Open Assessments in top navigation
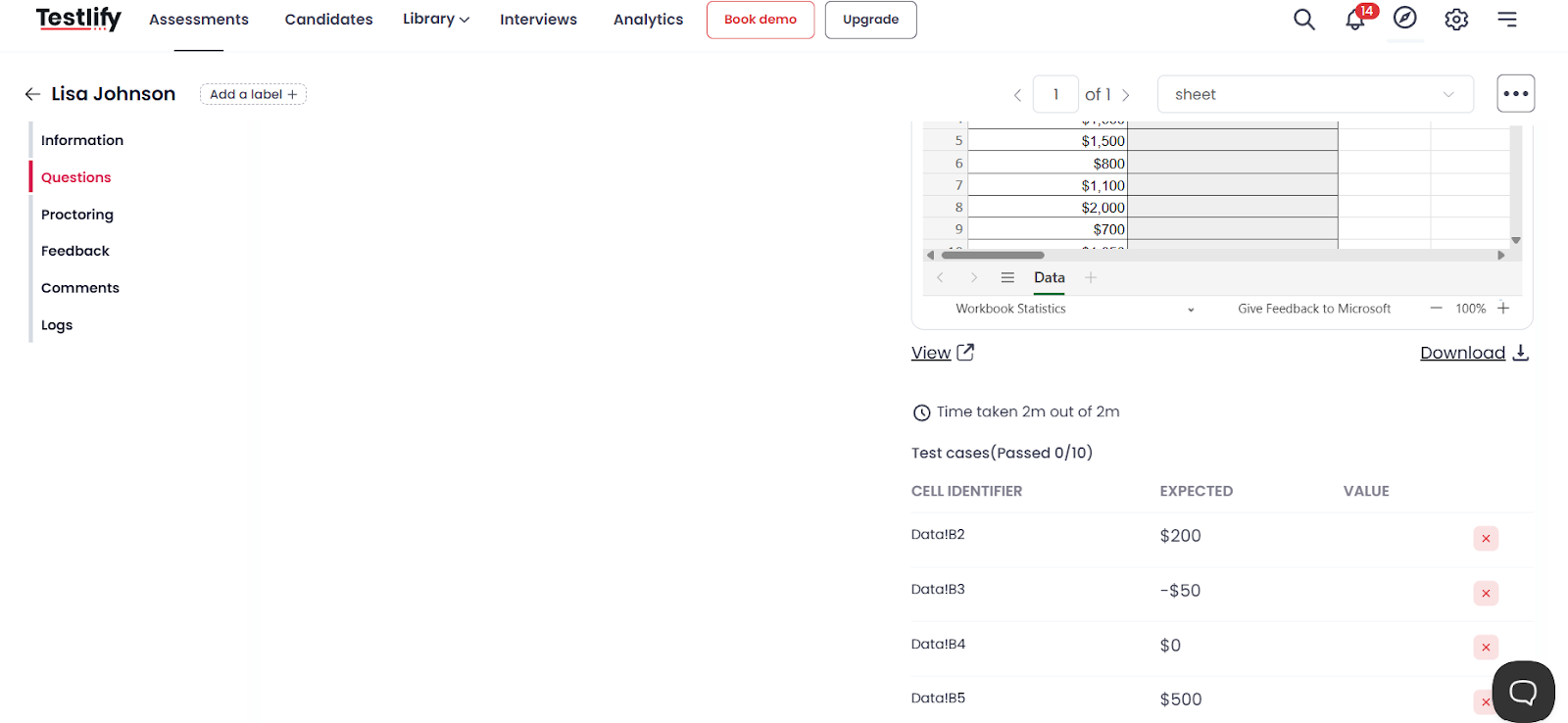The height and width of the screenshot is (723, 1568). tap(199, 20)
